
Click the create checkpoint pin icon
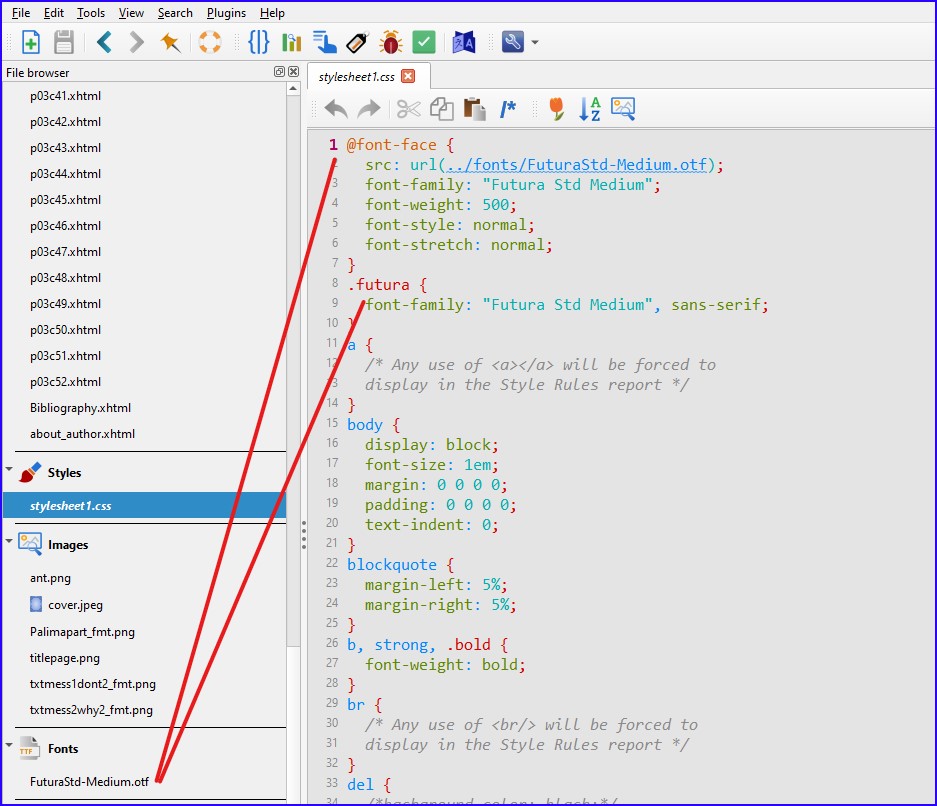click(171, 42)
